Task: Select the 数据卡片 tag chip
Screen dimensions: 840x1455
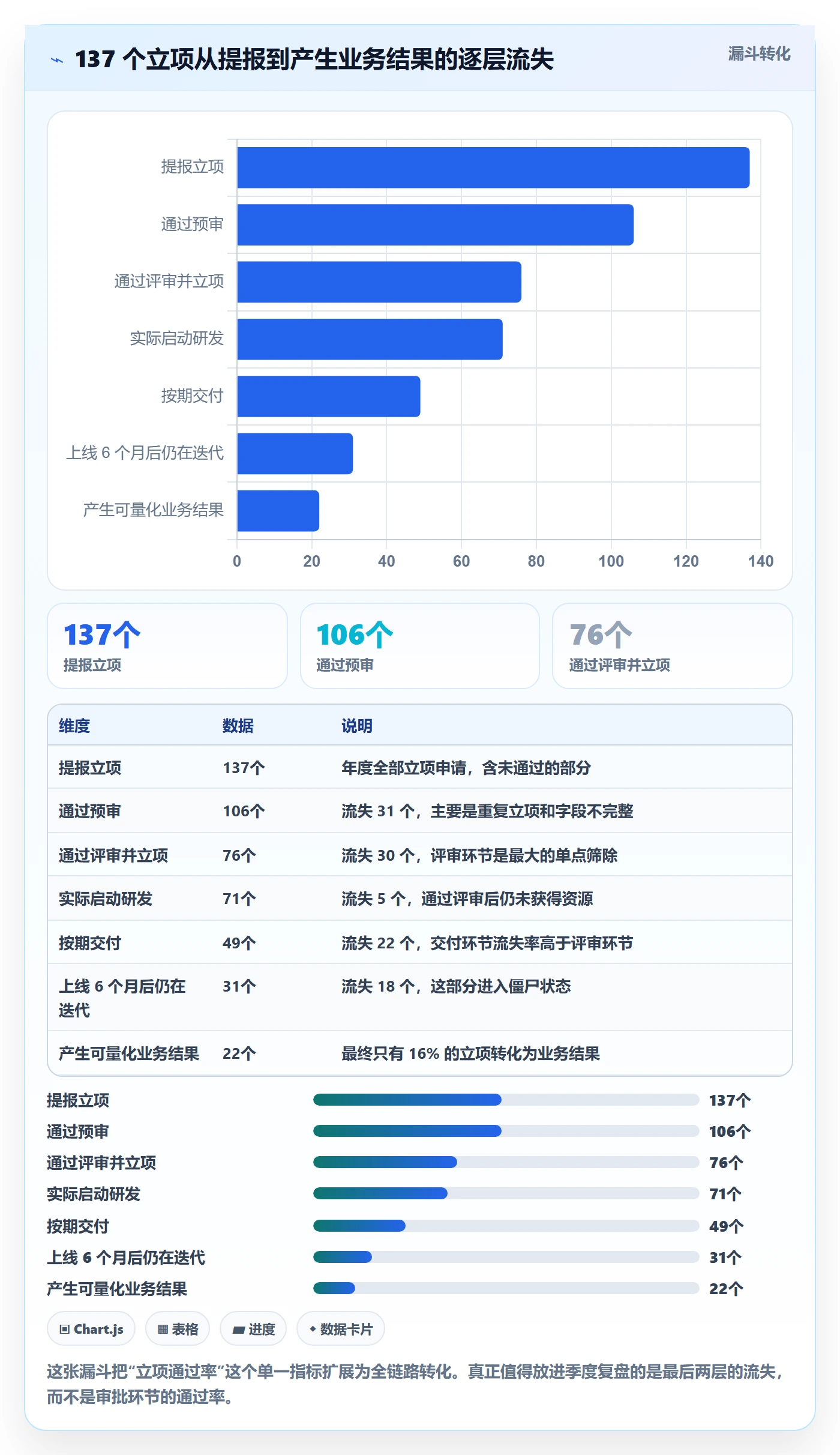Action: pos(341,1329)
